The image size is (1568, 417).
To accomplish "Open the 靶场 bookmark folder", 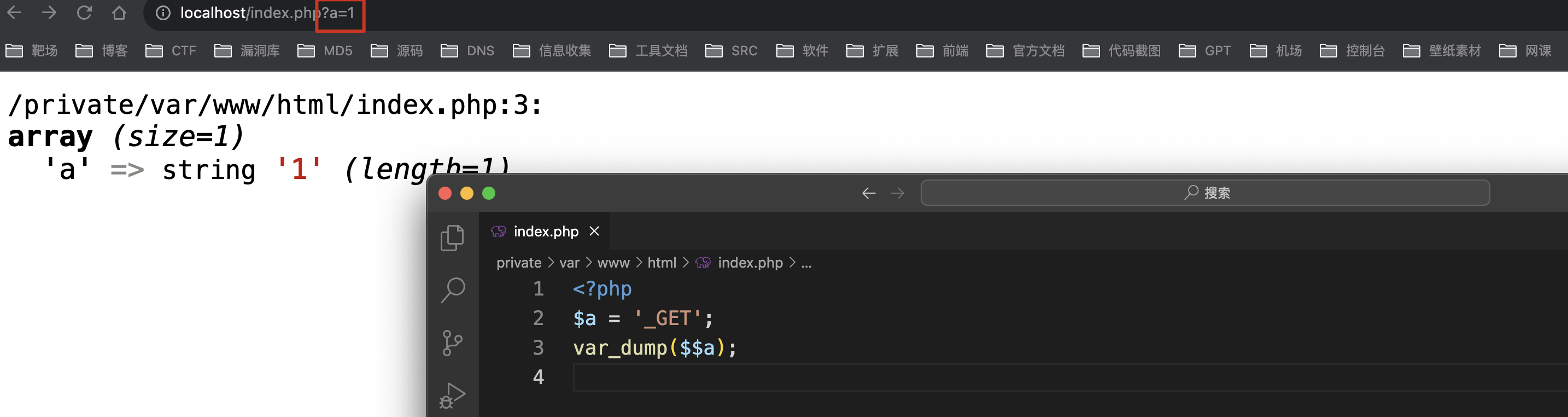I will tap(32, 50).
